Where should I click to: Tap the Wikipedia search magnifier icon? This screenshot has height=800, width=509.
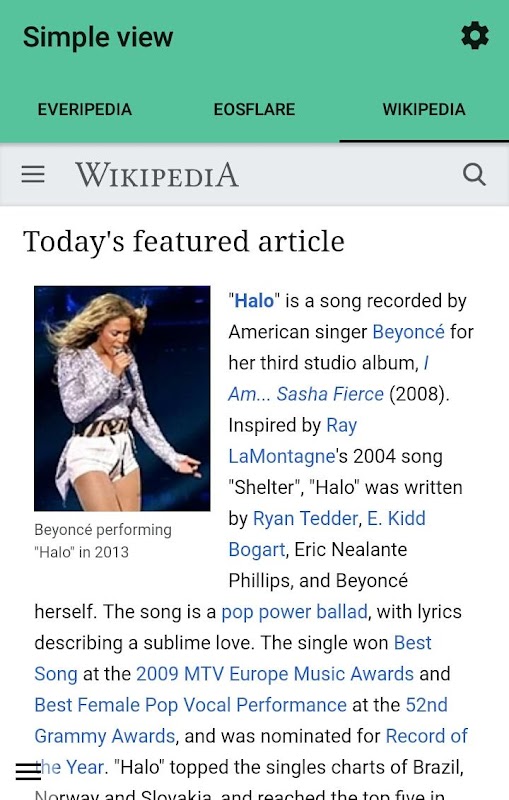(474, 174)
